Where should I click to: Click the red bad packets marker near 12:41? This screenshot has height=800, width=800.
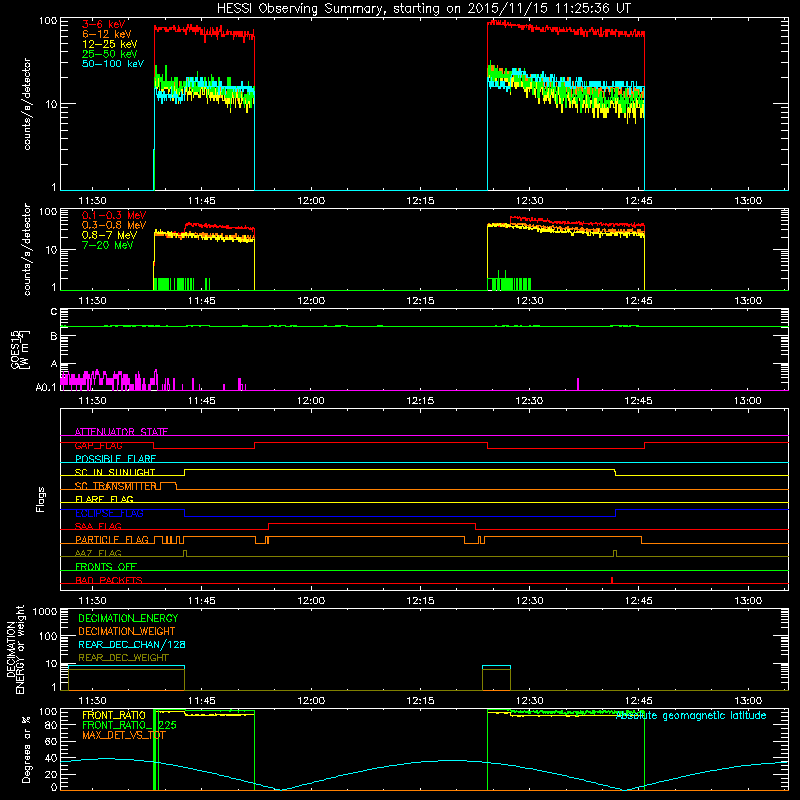click(x=612, y=580)
